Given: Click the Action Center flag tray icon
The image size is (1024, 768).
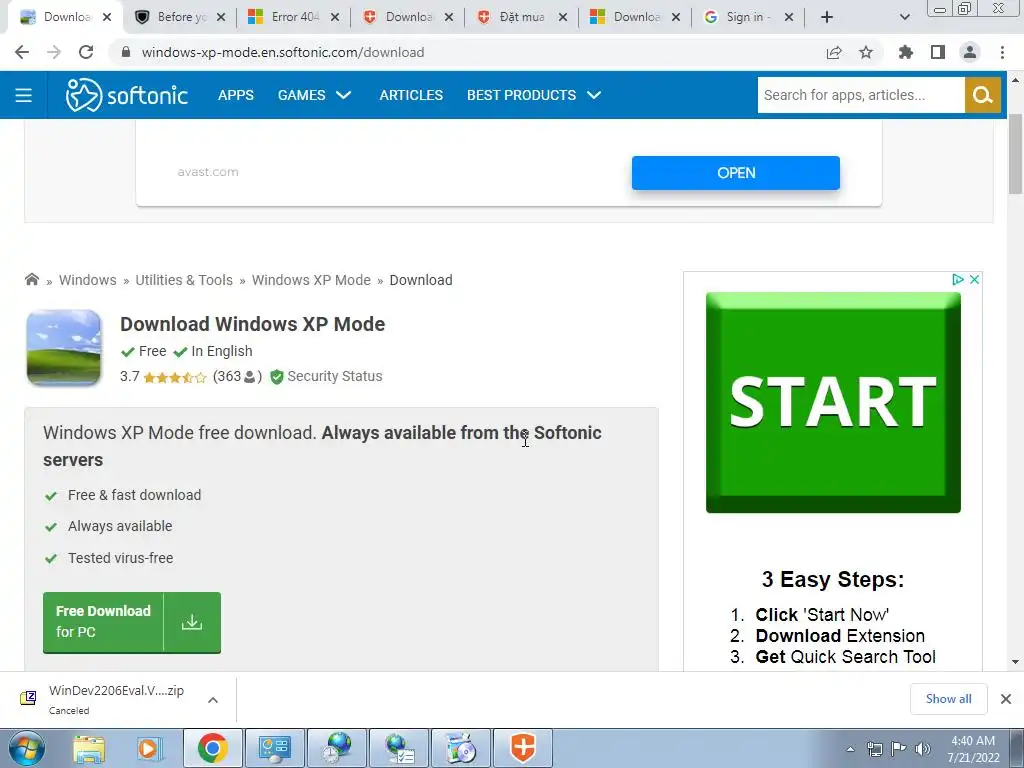Looking at the screenshot, I should tap(899, 749).
